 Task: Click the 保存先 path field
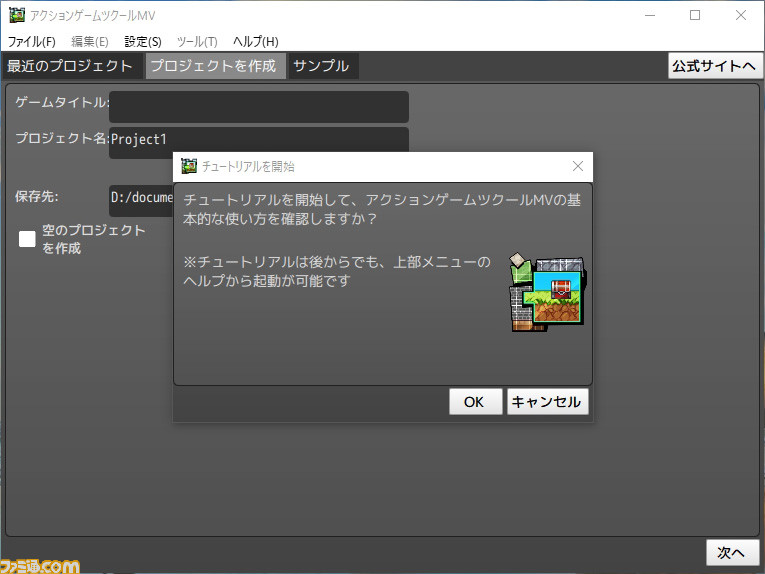[x=141, y=200]
